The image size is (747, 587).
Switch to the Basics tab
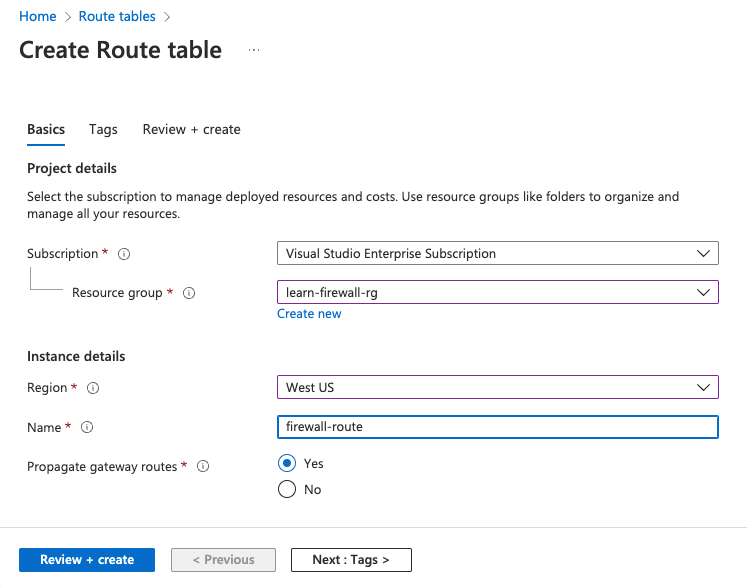(x=46, y=130)
